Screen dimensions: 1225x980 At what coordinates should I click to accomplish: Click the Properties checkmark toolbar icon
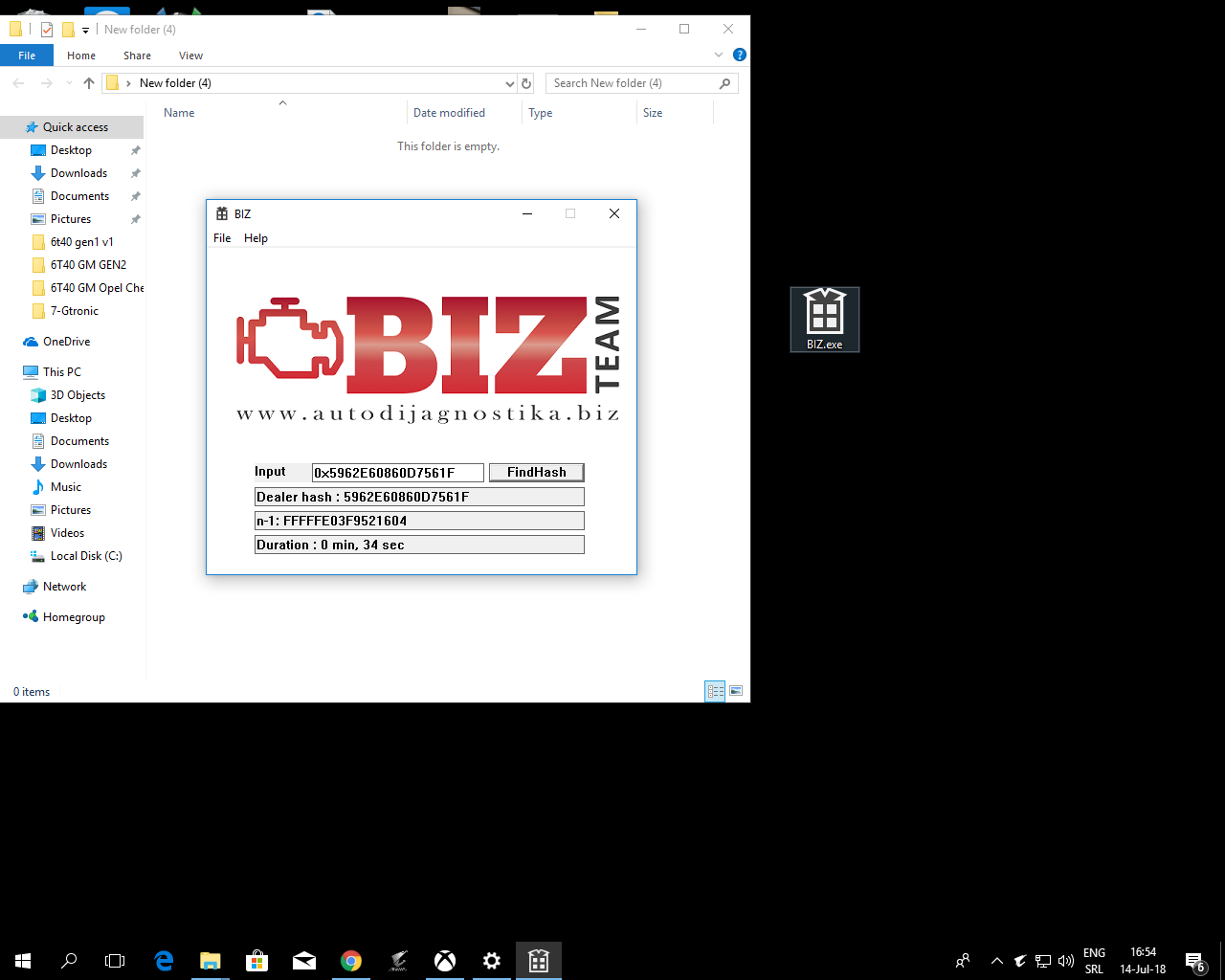(46, 30)
